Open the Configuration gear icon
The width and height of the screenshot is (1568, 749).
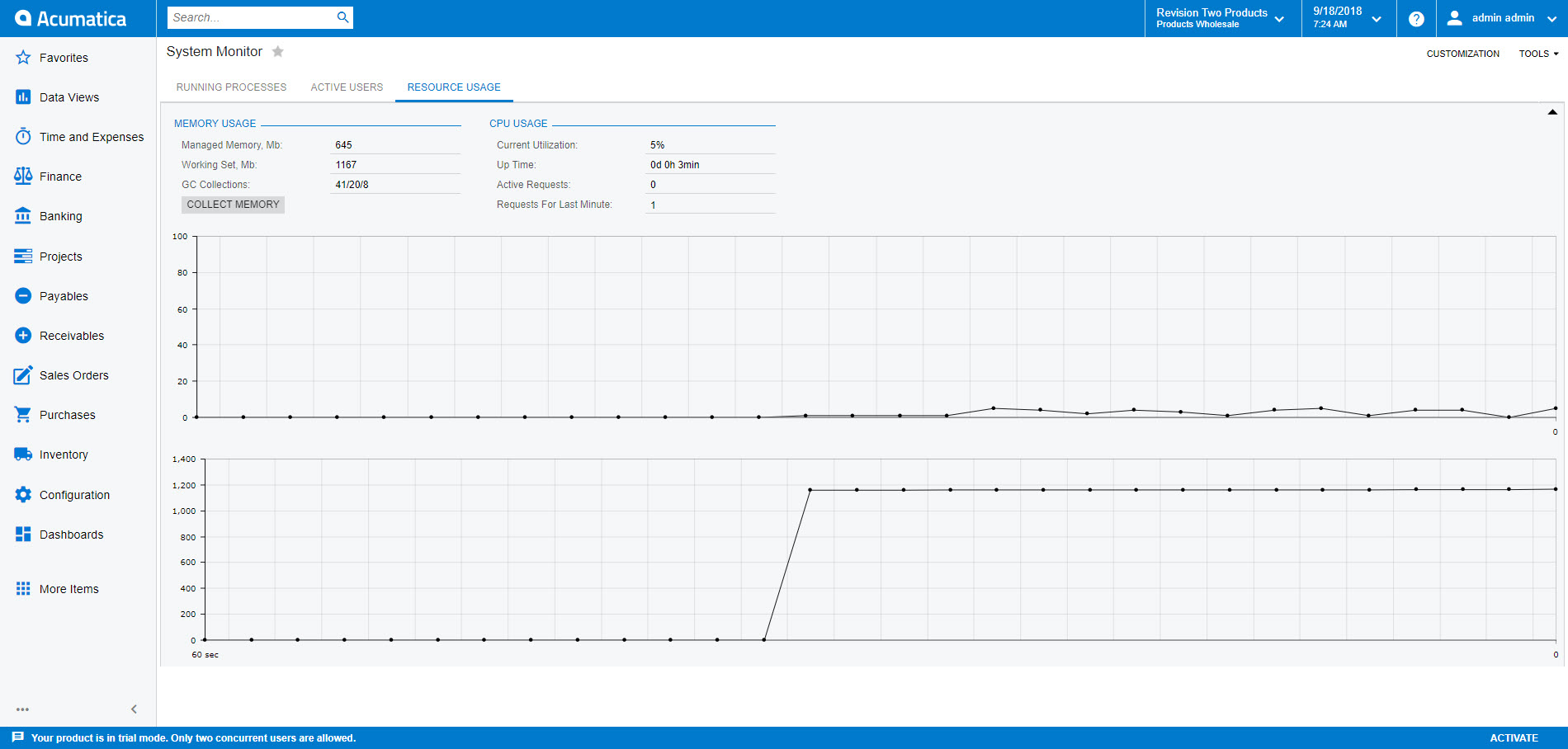23,495
